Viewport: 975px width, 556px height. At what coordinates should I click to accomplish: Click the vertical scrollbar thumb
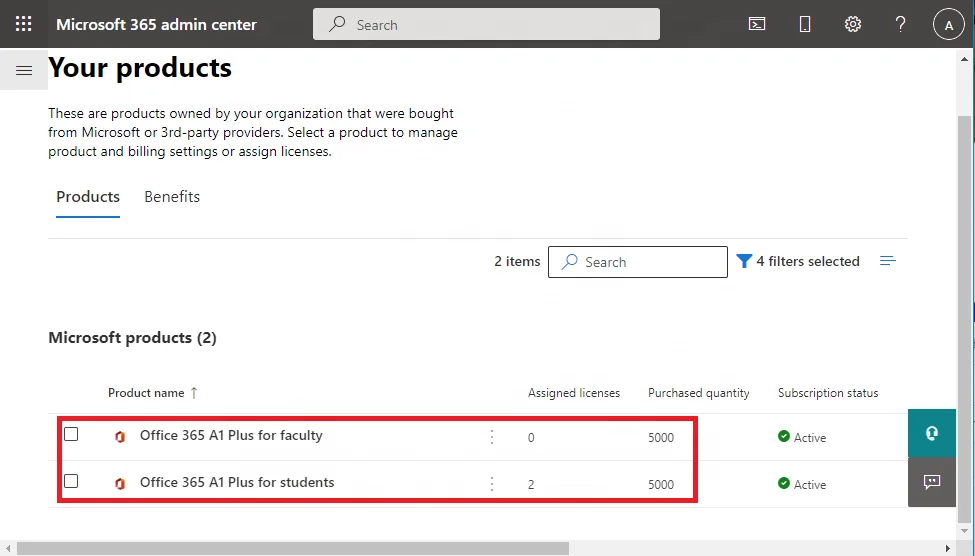tap(964, 317)
